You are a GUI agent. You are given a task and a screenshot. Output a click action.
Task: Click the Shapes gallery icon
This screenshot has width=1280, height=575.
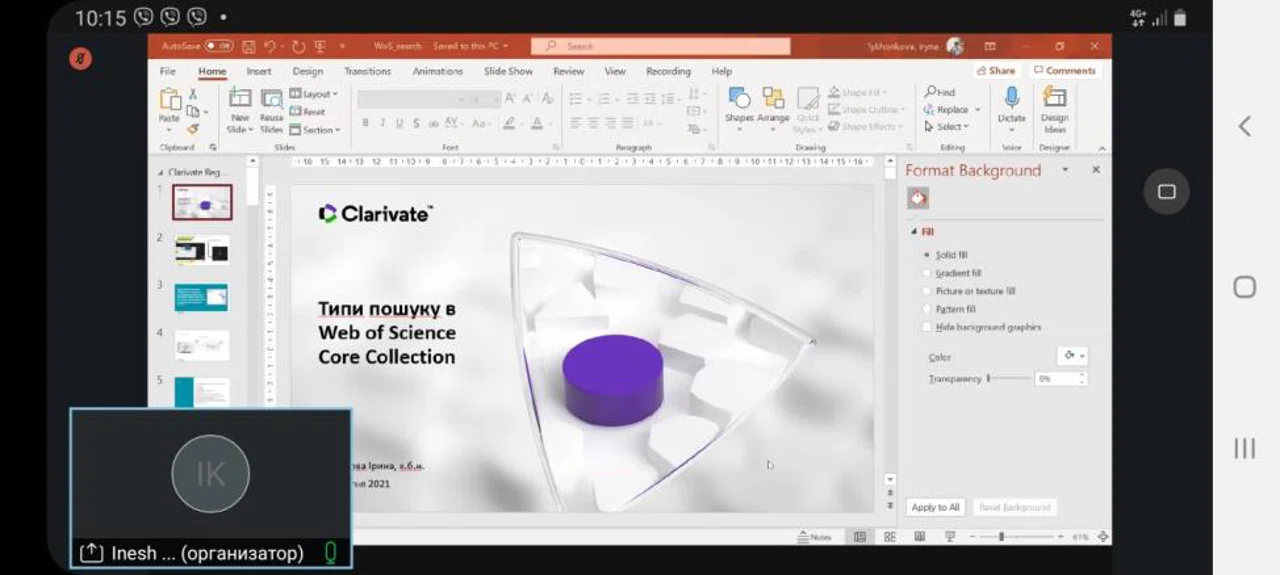click(x=739, y=98)
